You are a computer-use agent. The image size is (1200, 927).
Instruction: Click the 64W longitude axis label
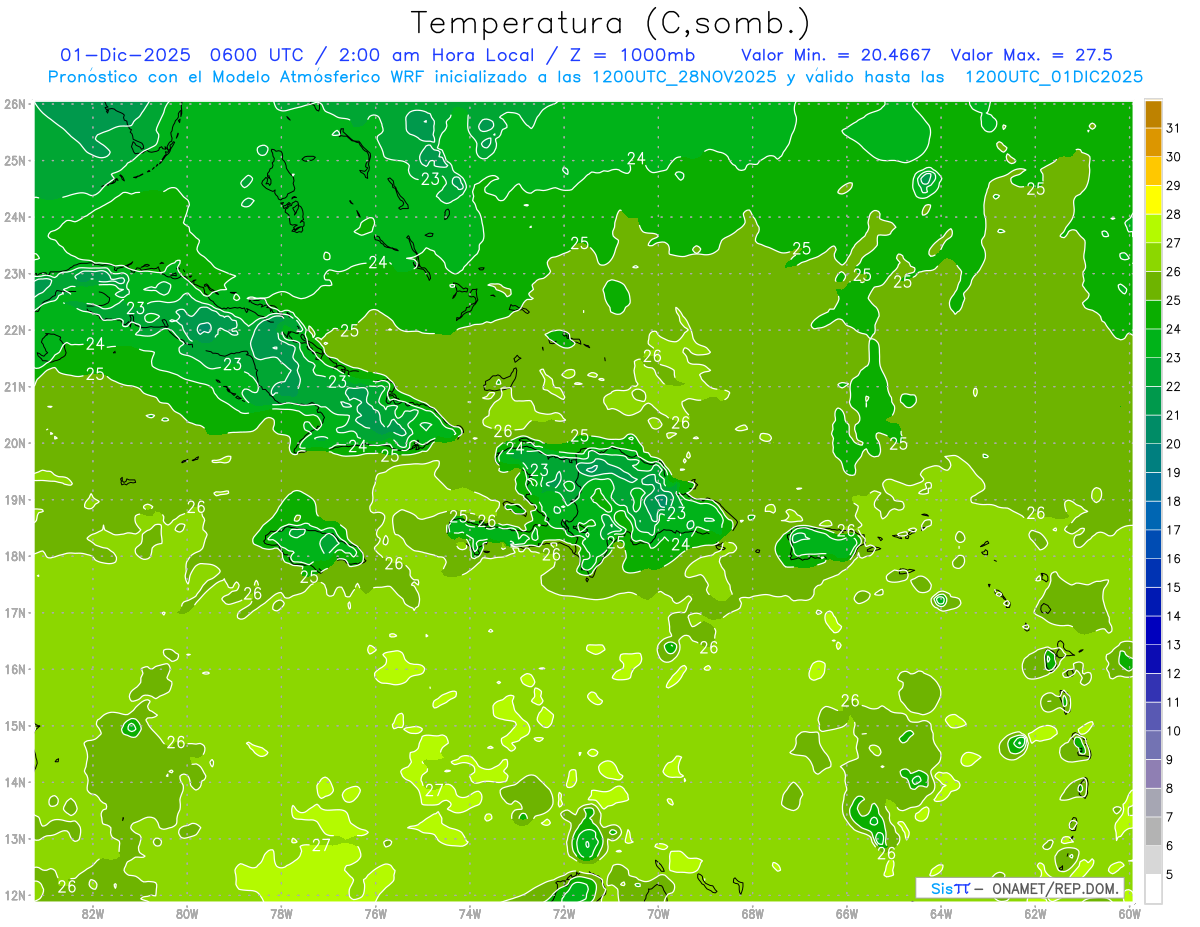941,913
